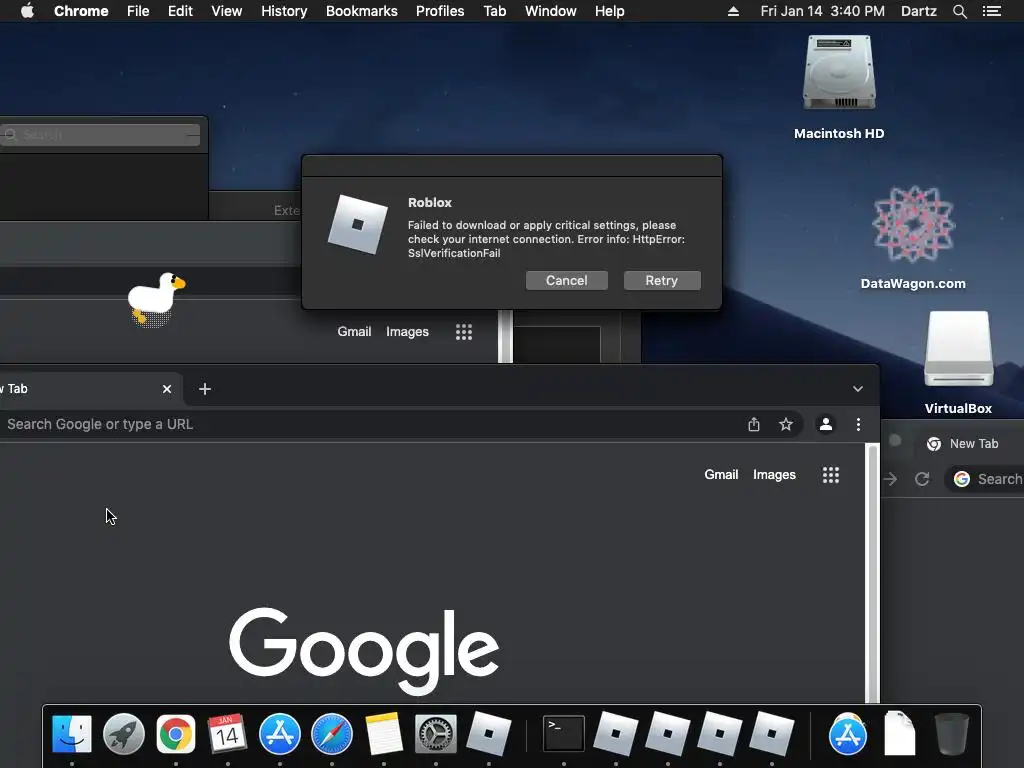
Task: Bookmark this tab with the star icon
Action: (786, 424)
